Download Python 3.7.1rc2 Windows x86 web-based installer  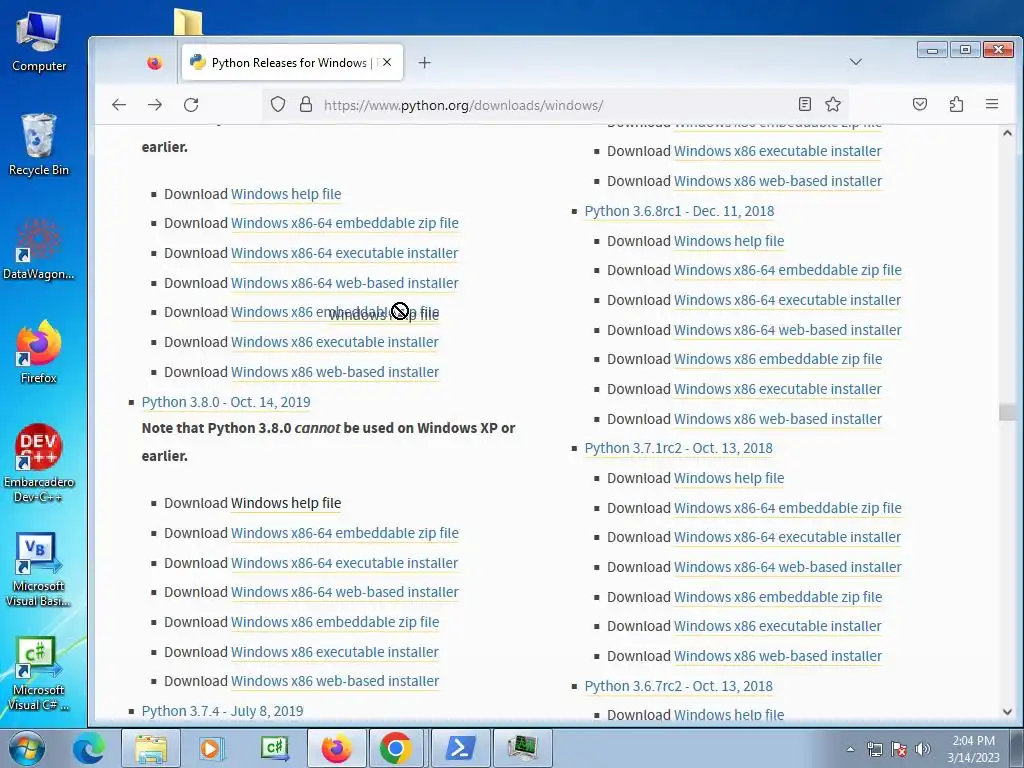[778, 656]
